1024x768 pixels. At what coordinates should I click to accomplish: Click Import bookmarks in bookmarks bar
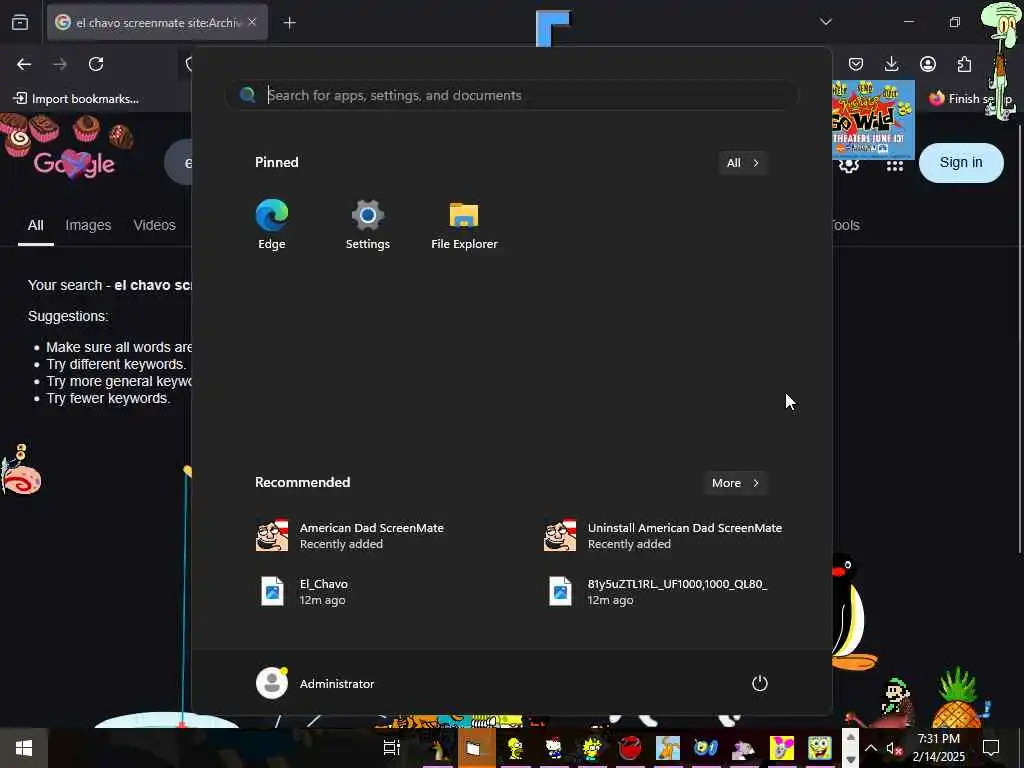(x=76, y=99)
